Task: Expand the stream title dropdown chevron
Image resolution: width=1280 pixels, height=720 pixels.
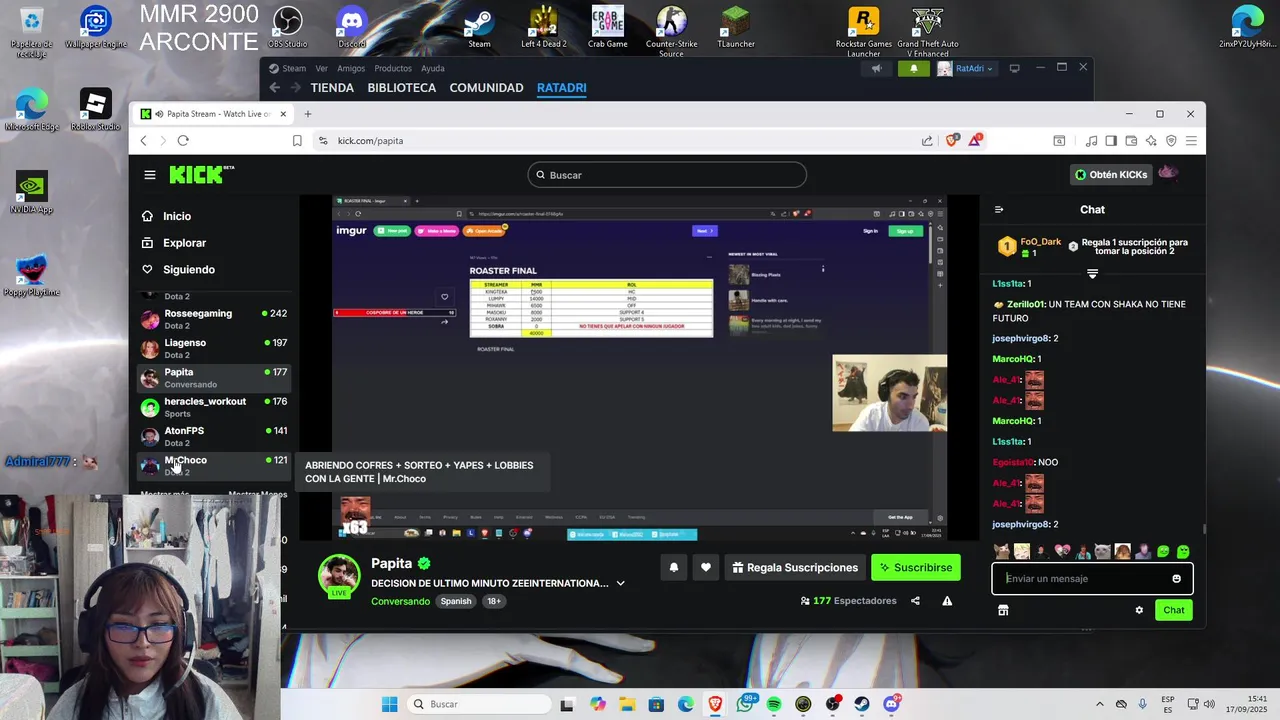Action: 620,584
